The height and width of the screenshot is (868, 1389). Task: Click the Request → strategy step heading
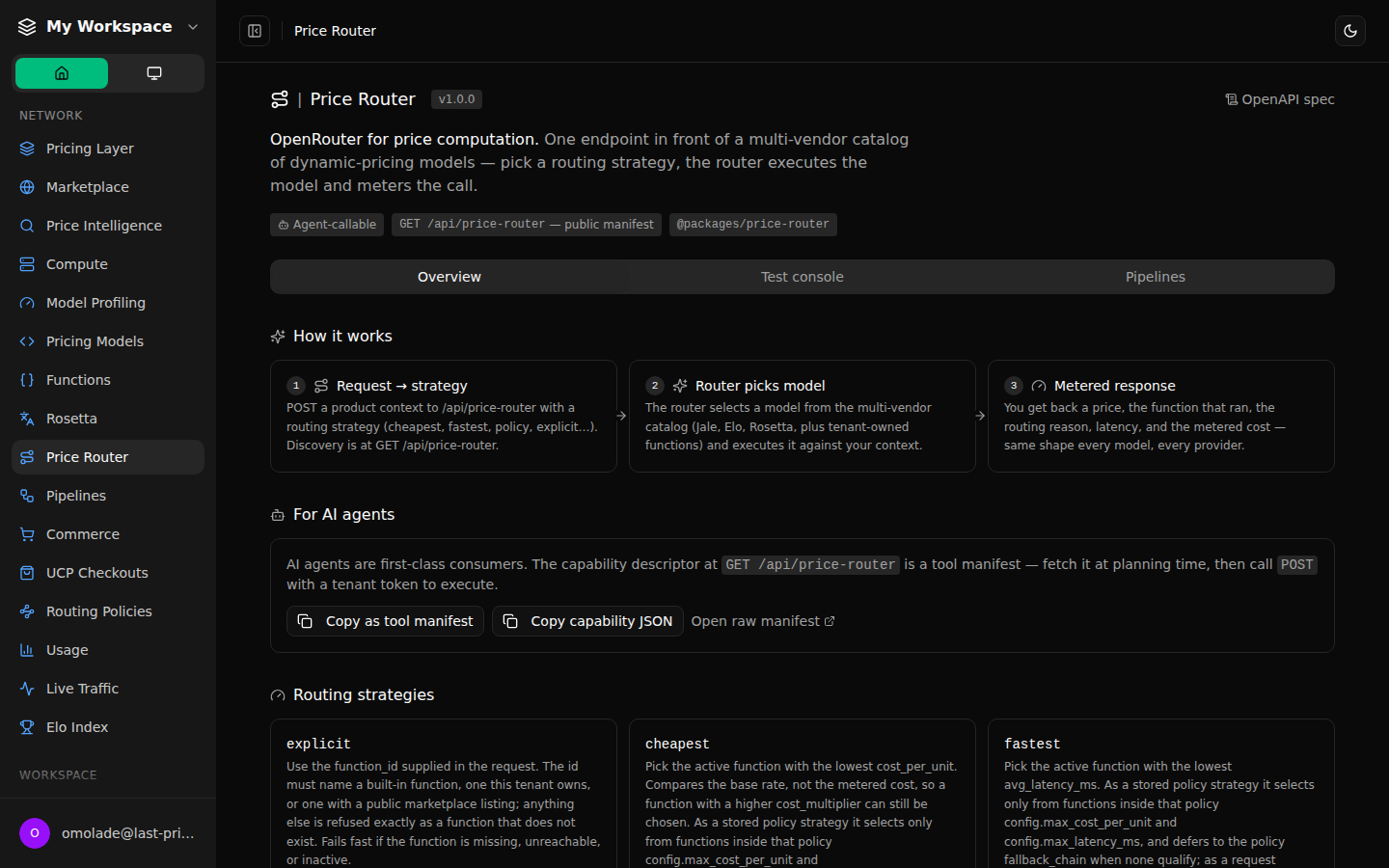(x=402, y=386)
